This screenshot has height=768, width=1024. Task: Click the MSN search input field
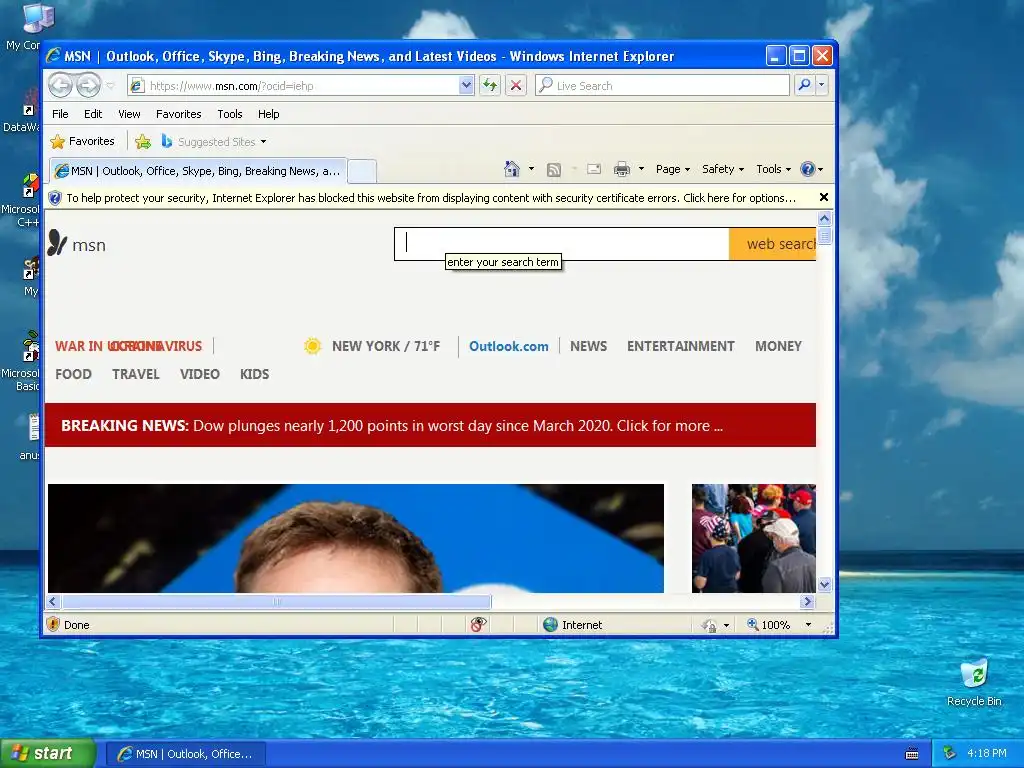click(562, 244)
